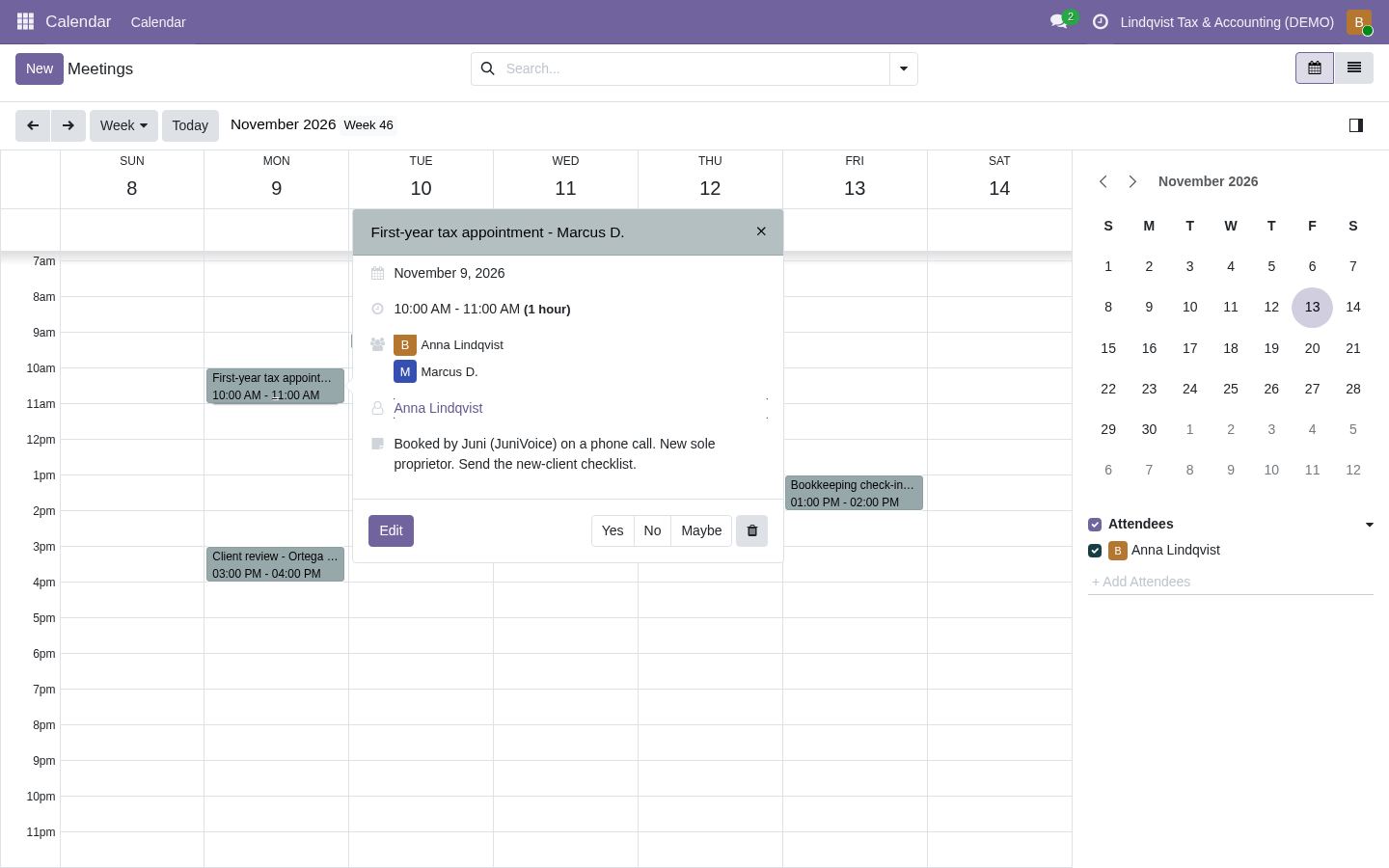This screenshot has width=1389, height=868.
Task: Delete the appointment with trash icon
Action: [751, 530]
